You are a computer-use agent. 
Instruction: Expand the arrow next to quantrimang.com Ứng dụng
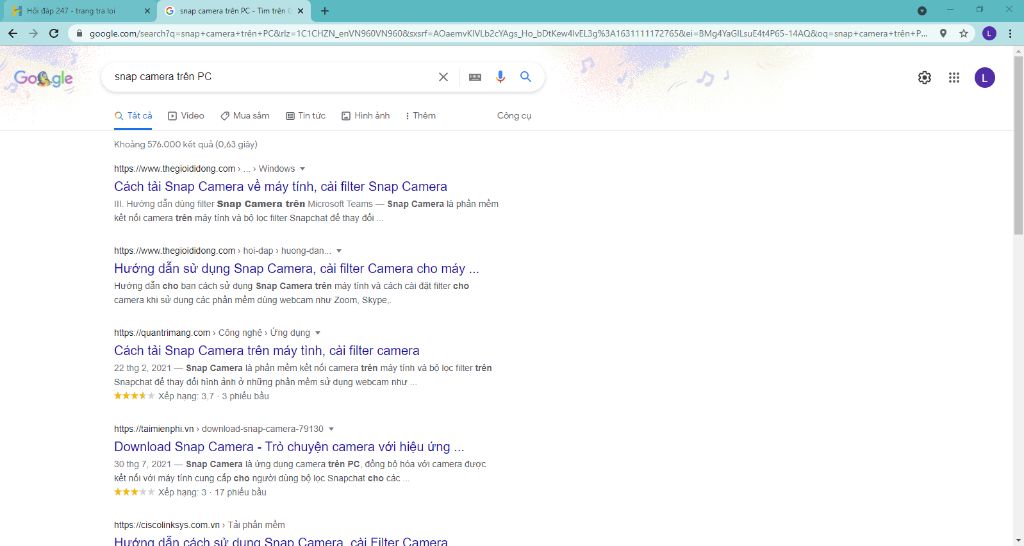point(317,333)
